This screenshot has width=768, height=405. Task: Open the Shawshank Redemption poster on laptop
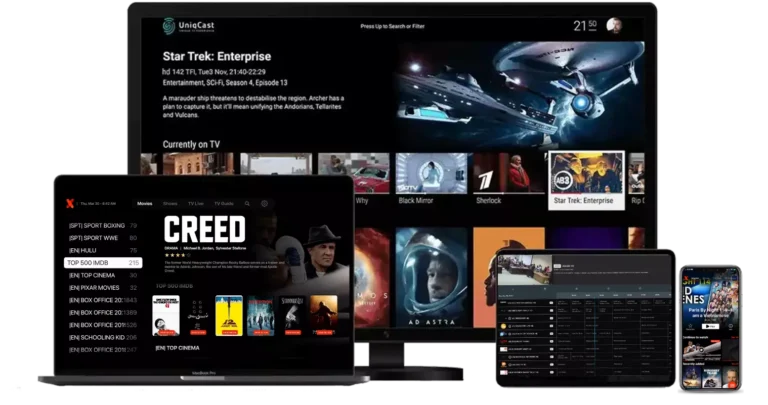coord(324,315)
